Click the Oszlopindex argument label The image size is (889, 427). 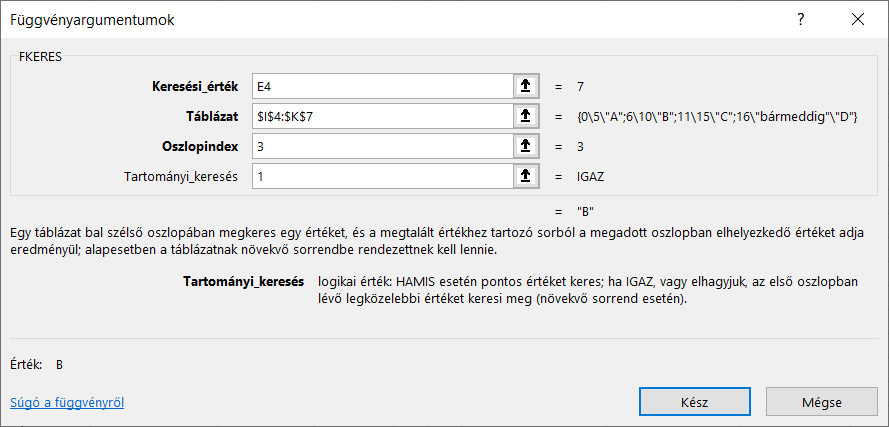pos(201,146)
